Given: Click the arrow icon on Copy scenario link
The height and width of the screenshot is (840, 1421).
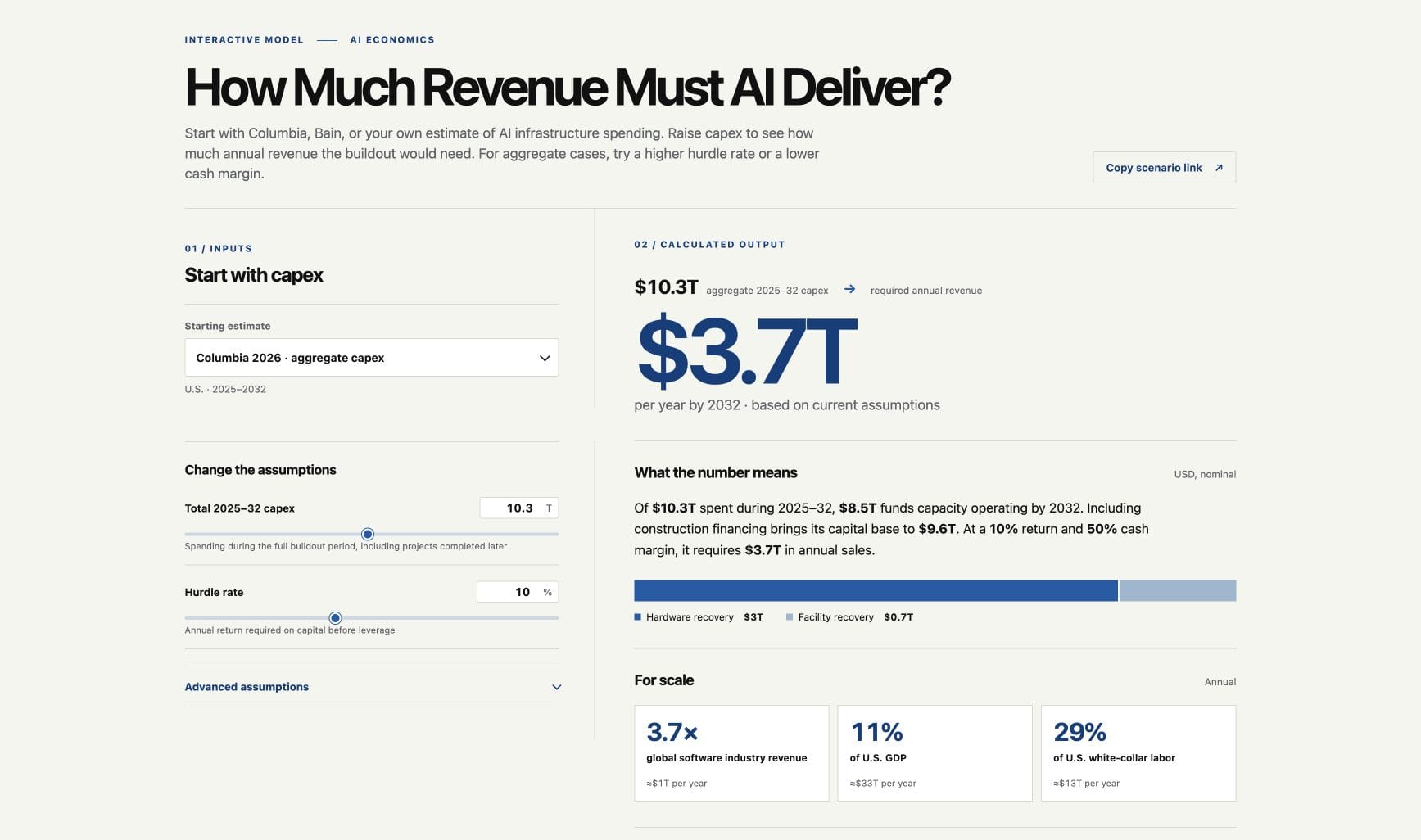Looking at the screenshot, I should click(x=1219, y=168).
